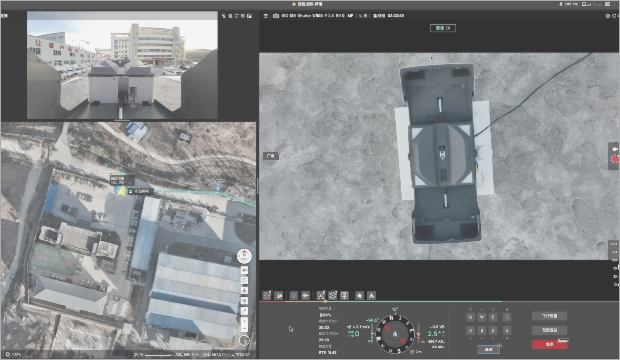This screenshot has height=360, width=620.
Task: Click the aircraft icon in map side controls
Action: coord(244,290)
